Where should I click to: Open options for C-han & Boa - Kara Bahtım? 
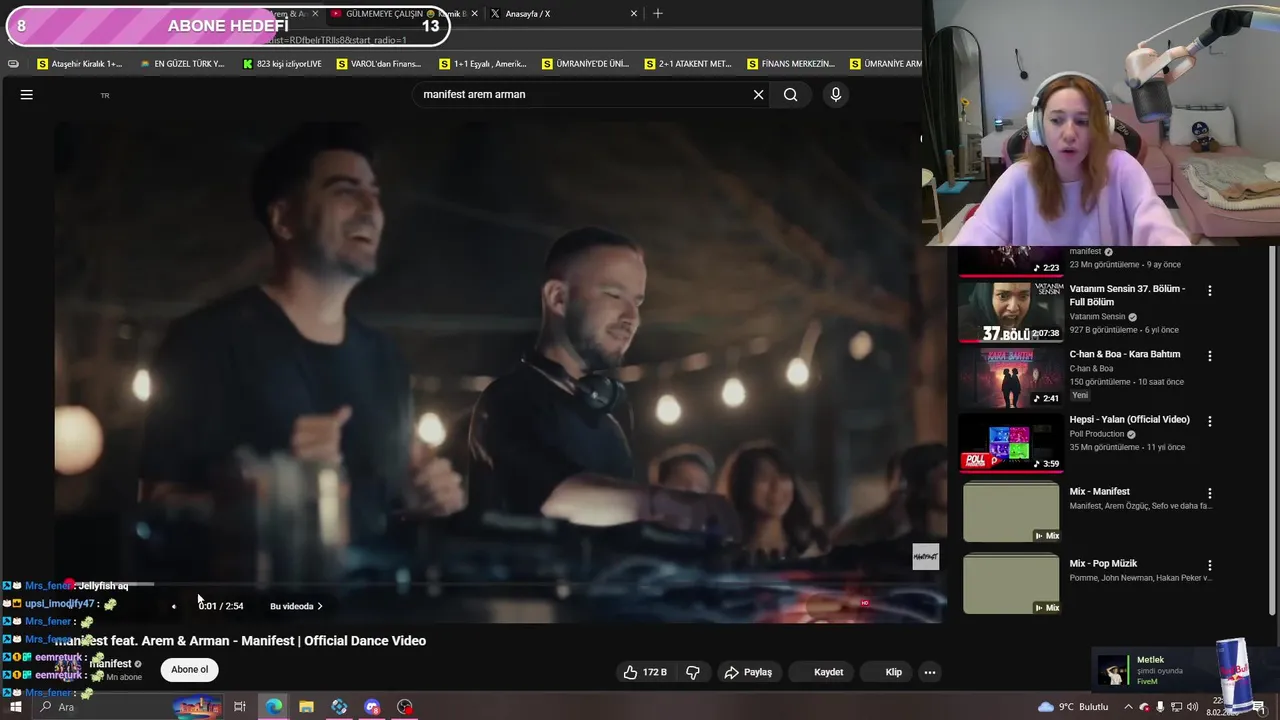(x=1209, y=356)
